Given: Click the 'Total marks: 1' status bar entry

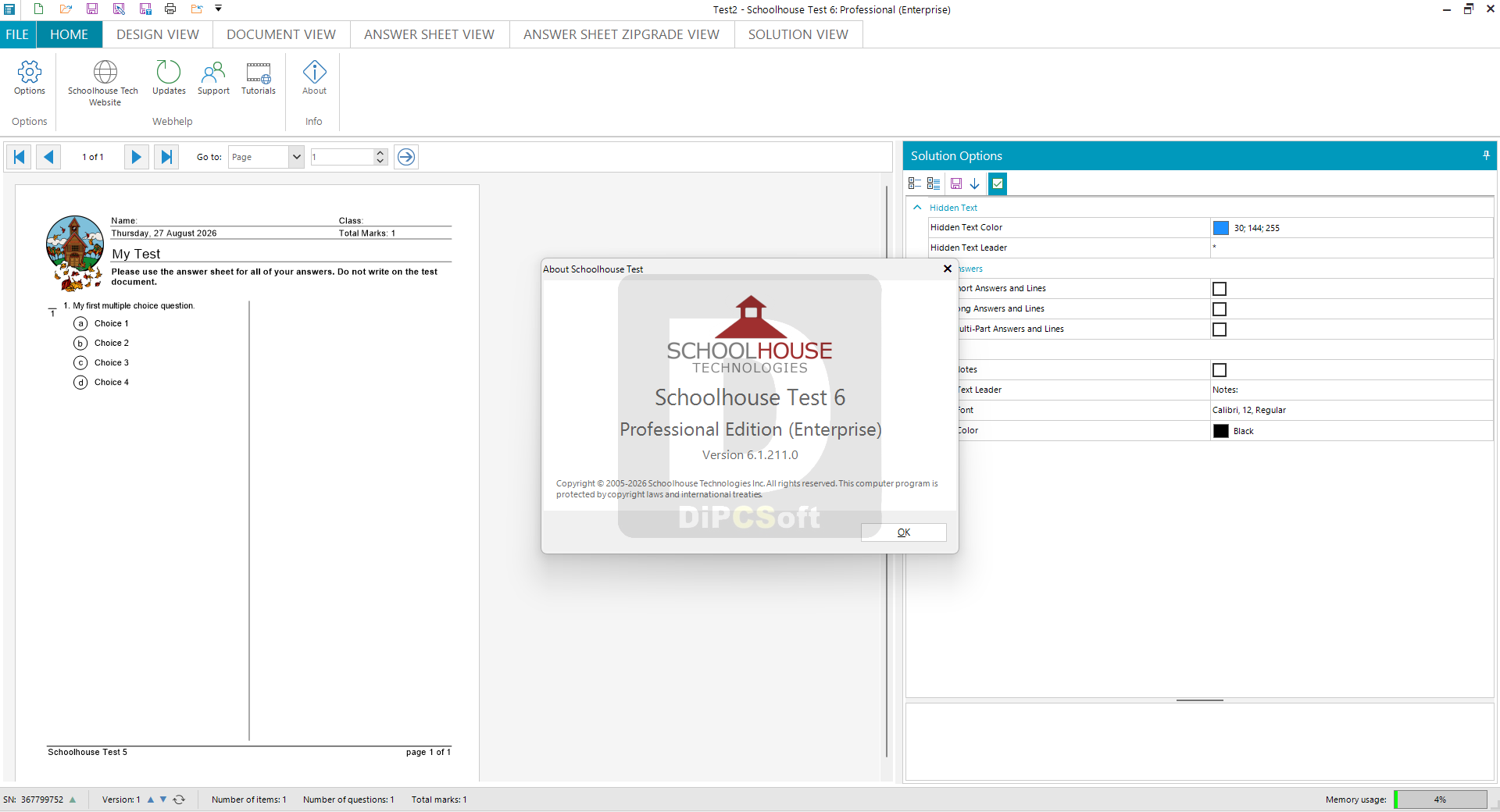Looking at the screenshot, I should [x=439, y=800].
